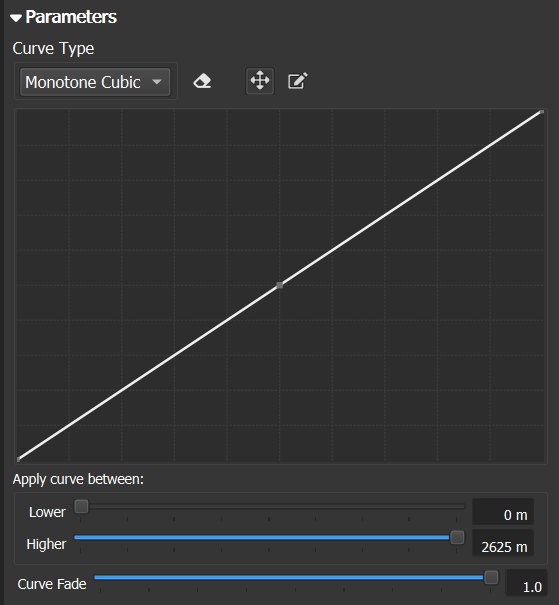Viewport: 559px width, 605px height.
Task: Click the Curve Fade slider handle
Action: point(491,577)
